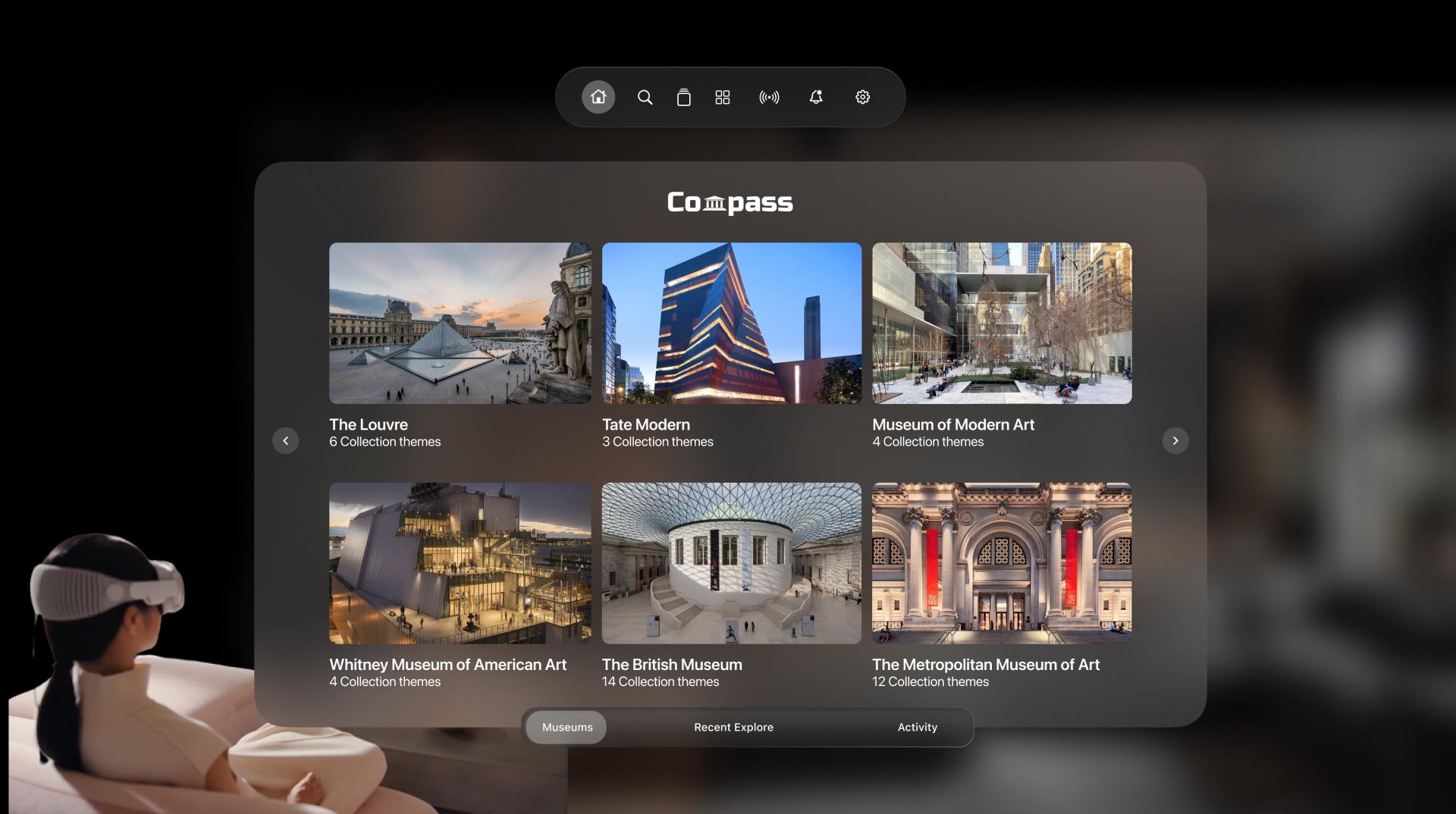Click '4 Collection themes' under Museum of Modern Art
The height and width of the screenshot is (814, 1456).
(x=927, y=442)
